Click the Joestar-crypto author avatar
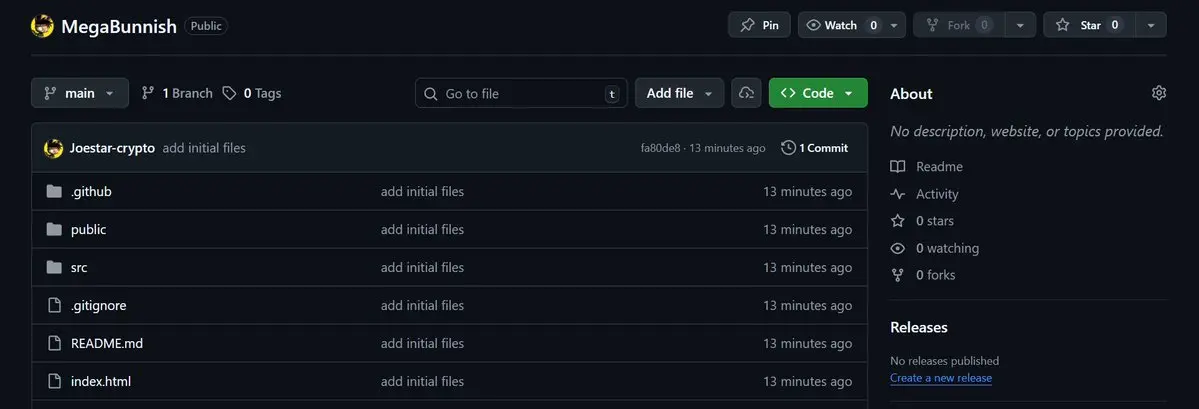 (x=54, y=148)
